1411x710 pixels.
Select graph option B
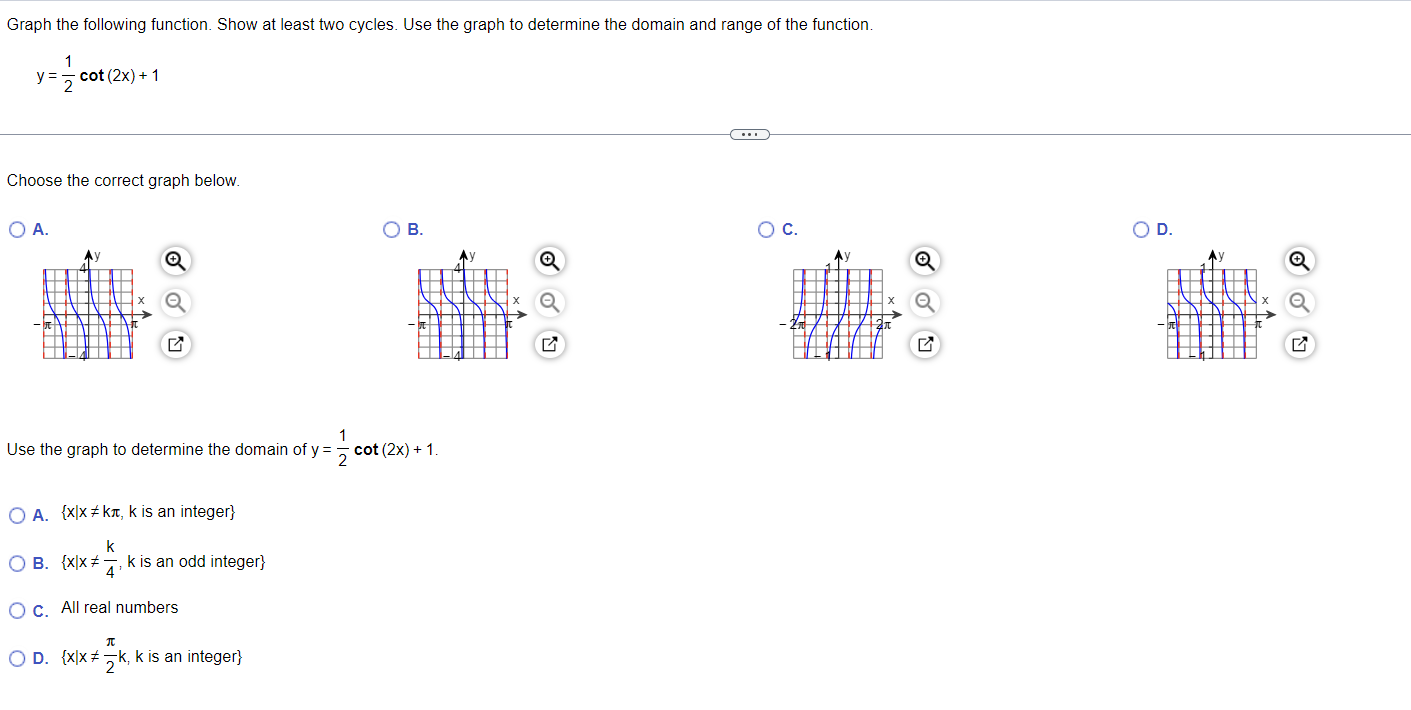pos(390,229)
